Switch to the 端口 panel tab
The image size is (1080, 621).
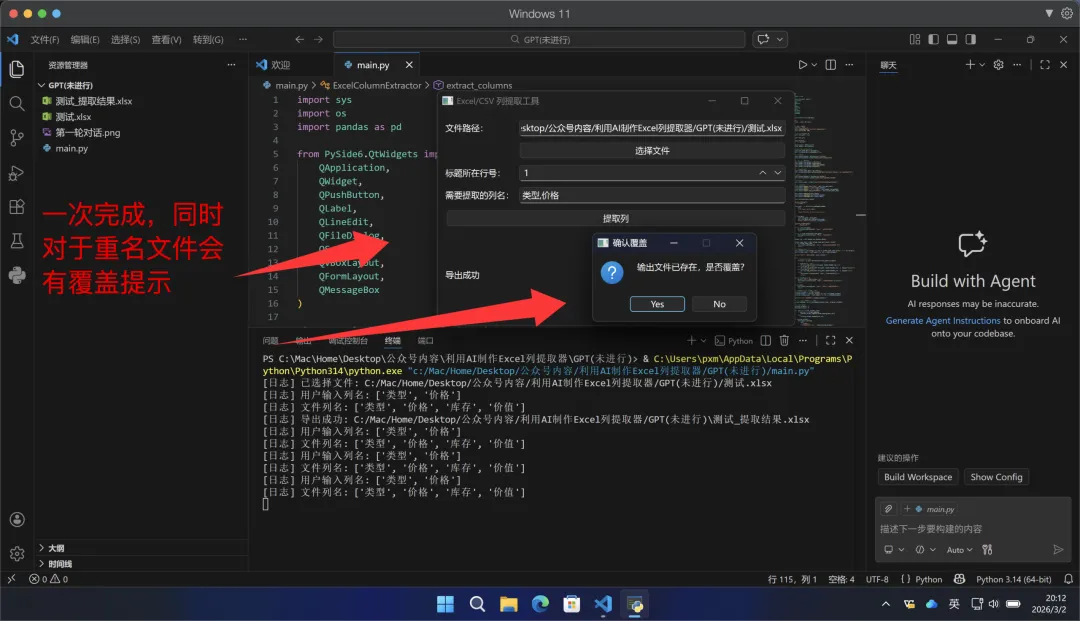[x=426, y=341]
